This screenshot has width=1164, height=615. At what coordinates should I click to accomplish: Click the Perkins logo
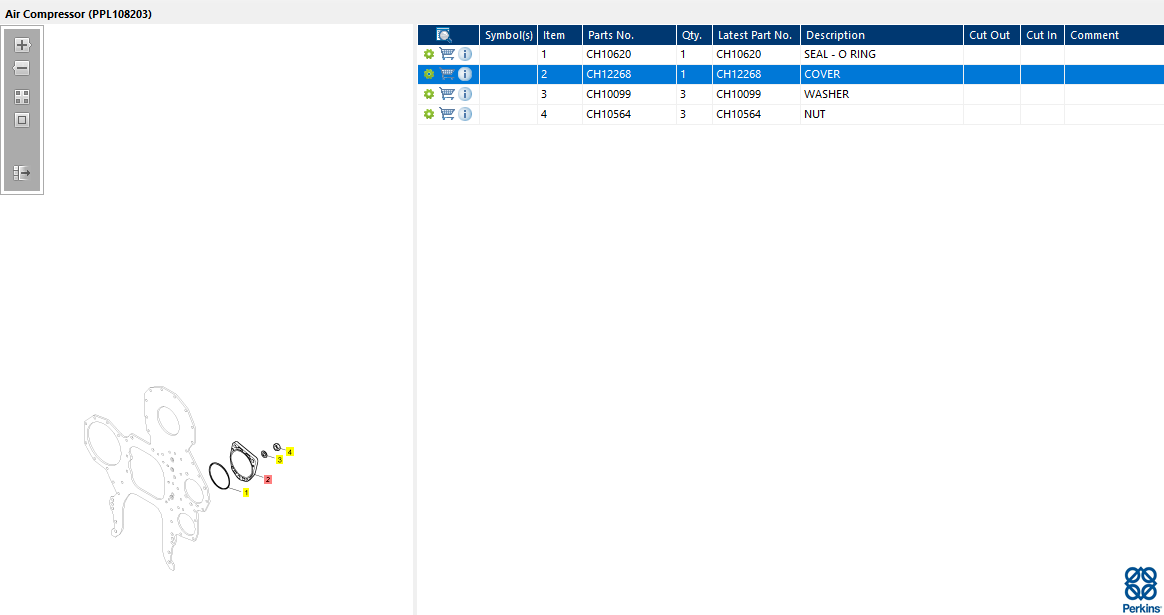(x=1142, y=590)
